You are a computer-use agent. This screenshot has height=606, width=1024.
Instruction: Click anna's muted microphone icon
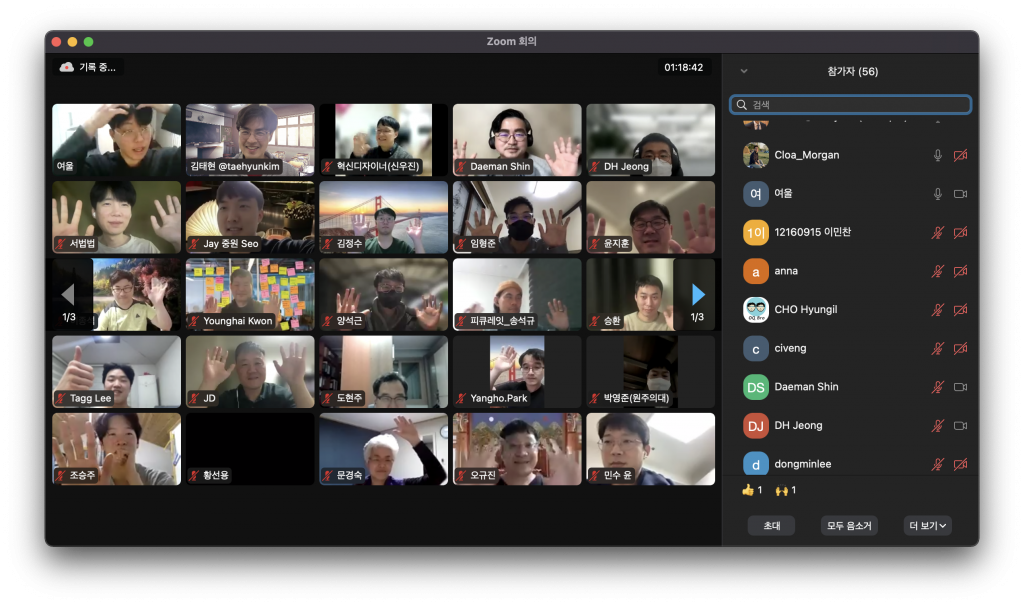pyautogui.click(x=938, y=271)
